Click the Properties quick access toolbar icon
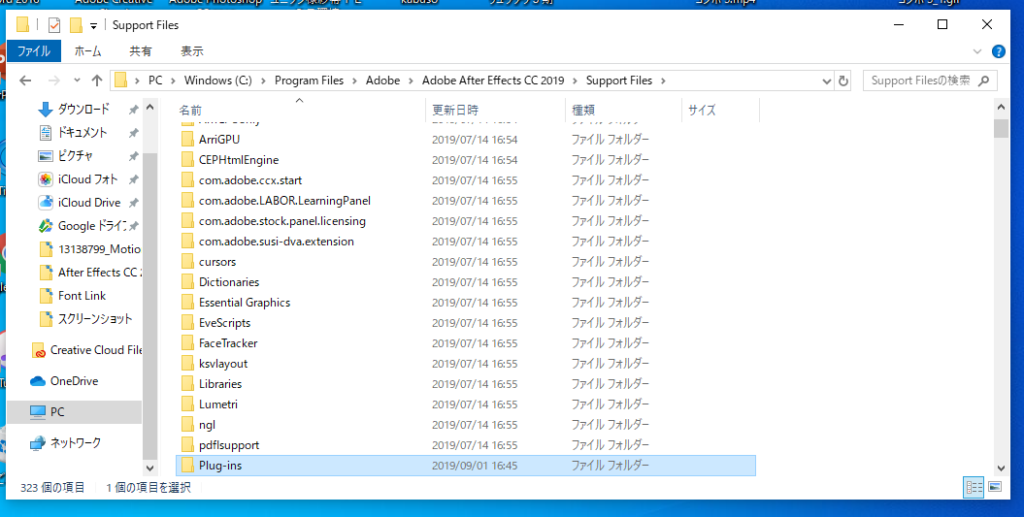 click(x=54, y=25)
